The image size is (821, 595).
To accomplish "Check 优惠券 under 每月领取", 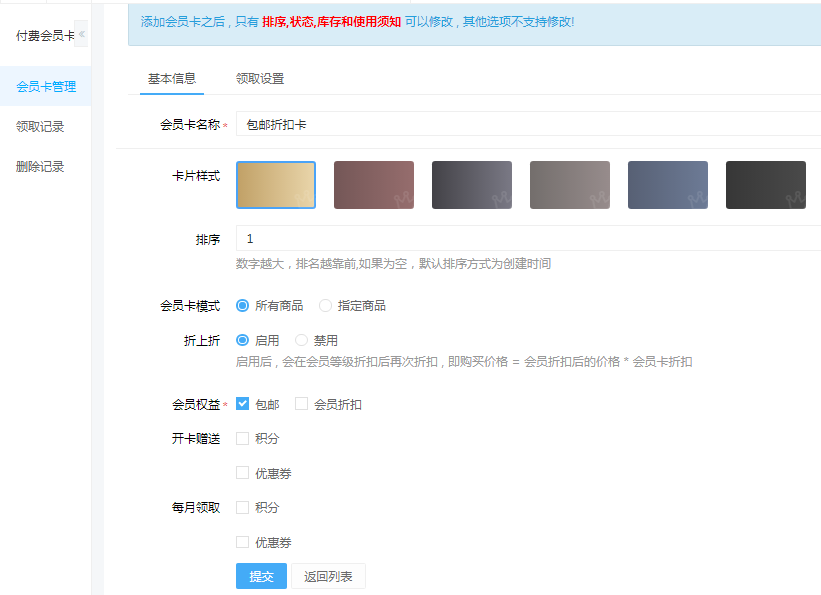I will 242,542.
